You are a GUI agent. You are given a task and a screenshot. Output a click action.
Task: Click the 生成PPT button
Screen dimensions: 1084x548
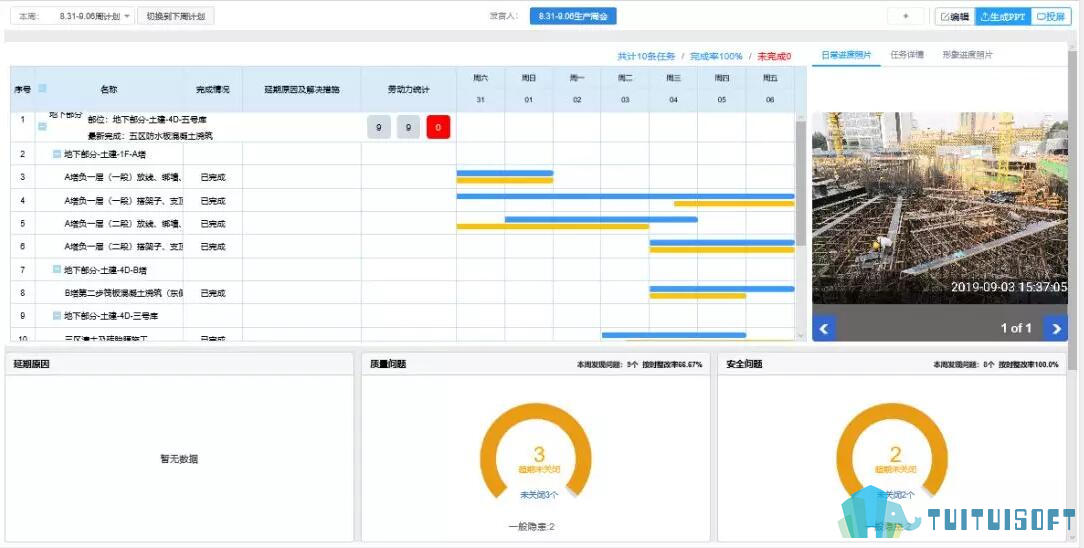[x=1002, y=17]
